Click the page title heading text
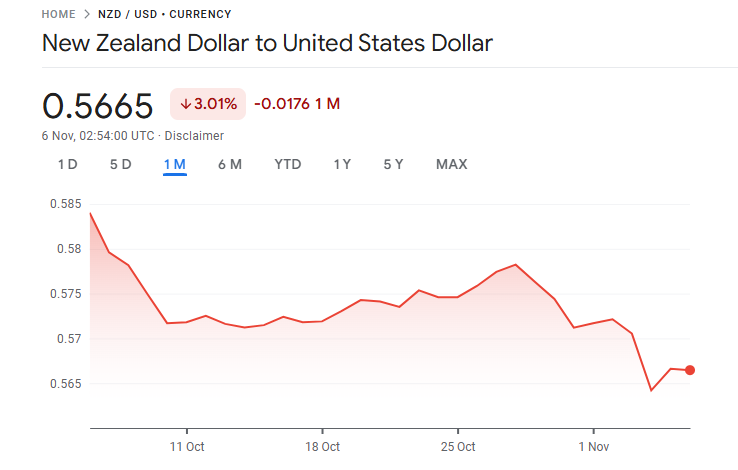Image resolution: width=738 pixels, height=470 pixels. click(x=267, y=44)
